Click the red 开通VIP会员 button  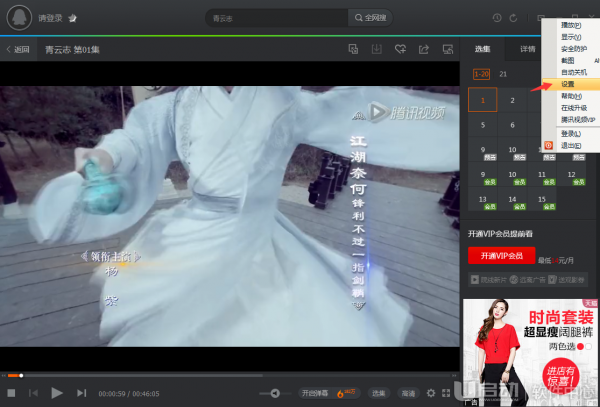[x=501, y=256]
